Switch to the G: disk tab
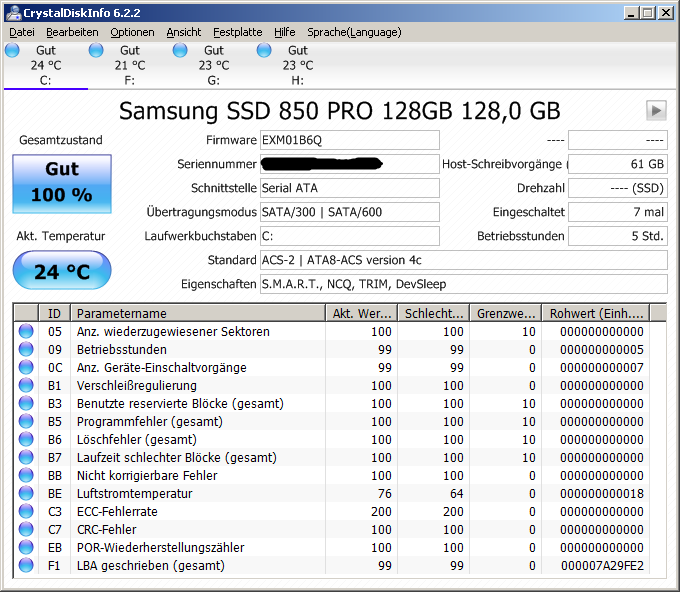The height and width of the screenshot is (592, 680). pos(214,65)
